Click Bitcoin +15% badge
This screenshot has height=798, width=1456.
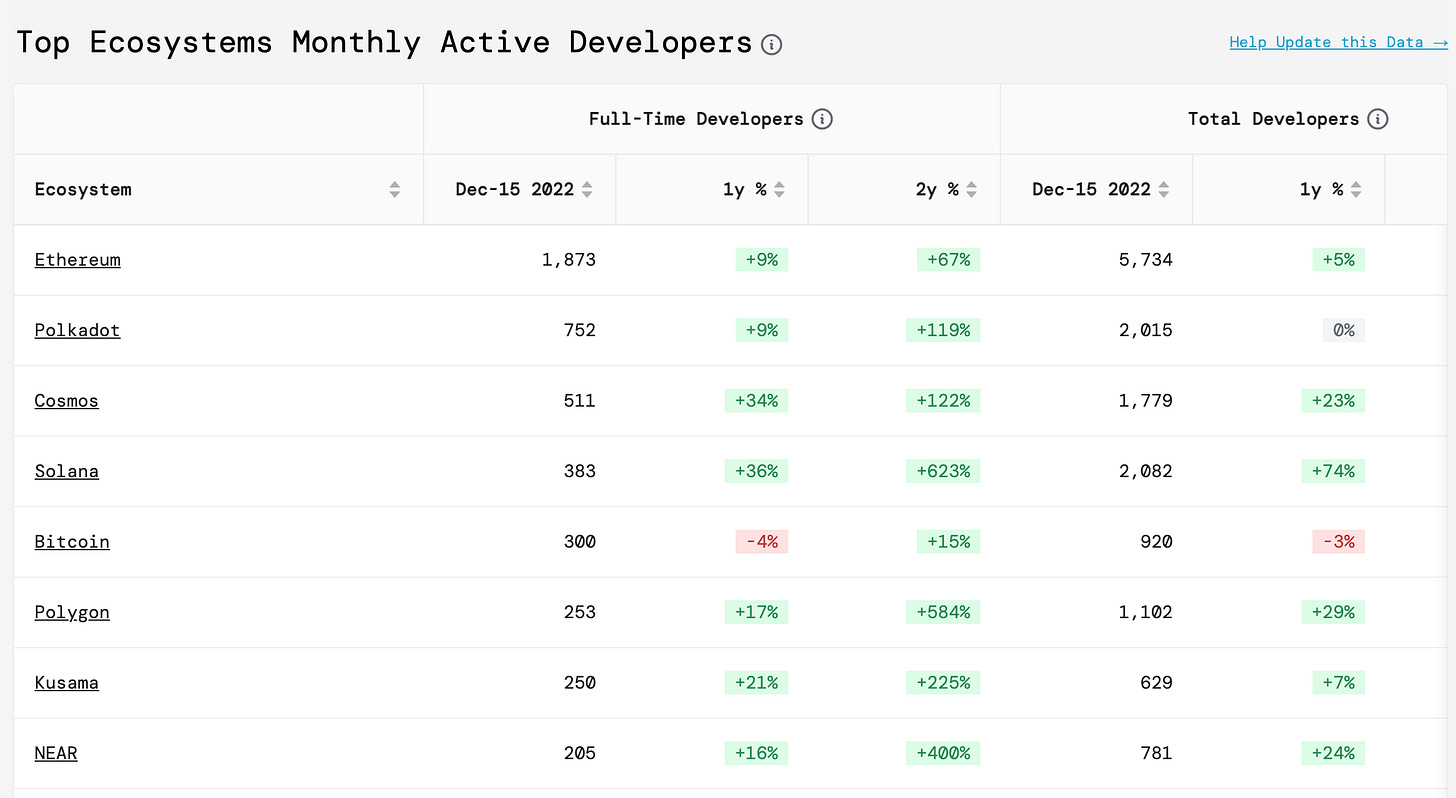[949, 542]
